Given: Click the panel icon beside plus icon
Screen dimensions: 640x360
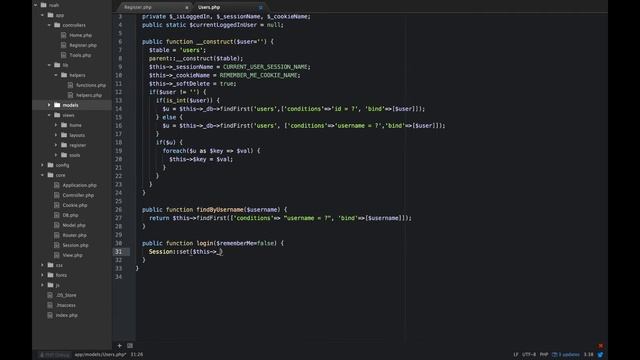Looking at the screenshot, I should (130, 346).
